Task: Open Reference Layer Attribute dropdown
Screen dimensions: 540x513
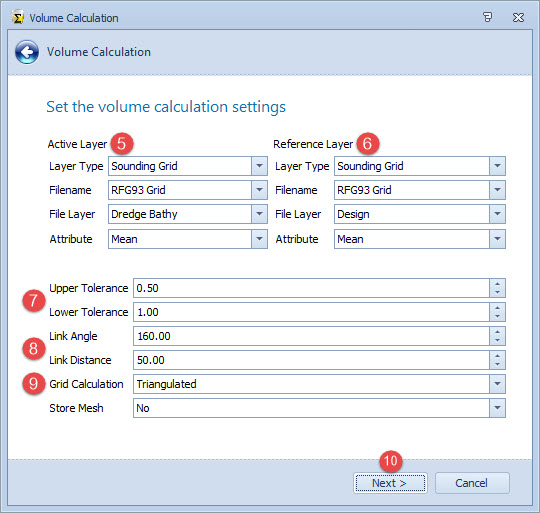Action: (x=497, y=239)
